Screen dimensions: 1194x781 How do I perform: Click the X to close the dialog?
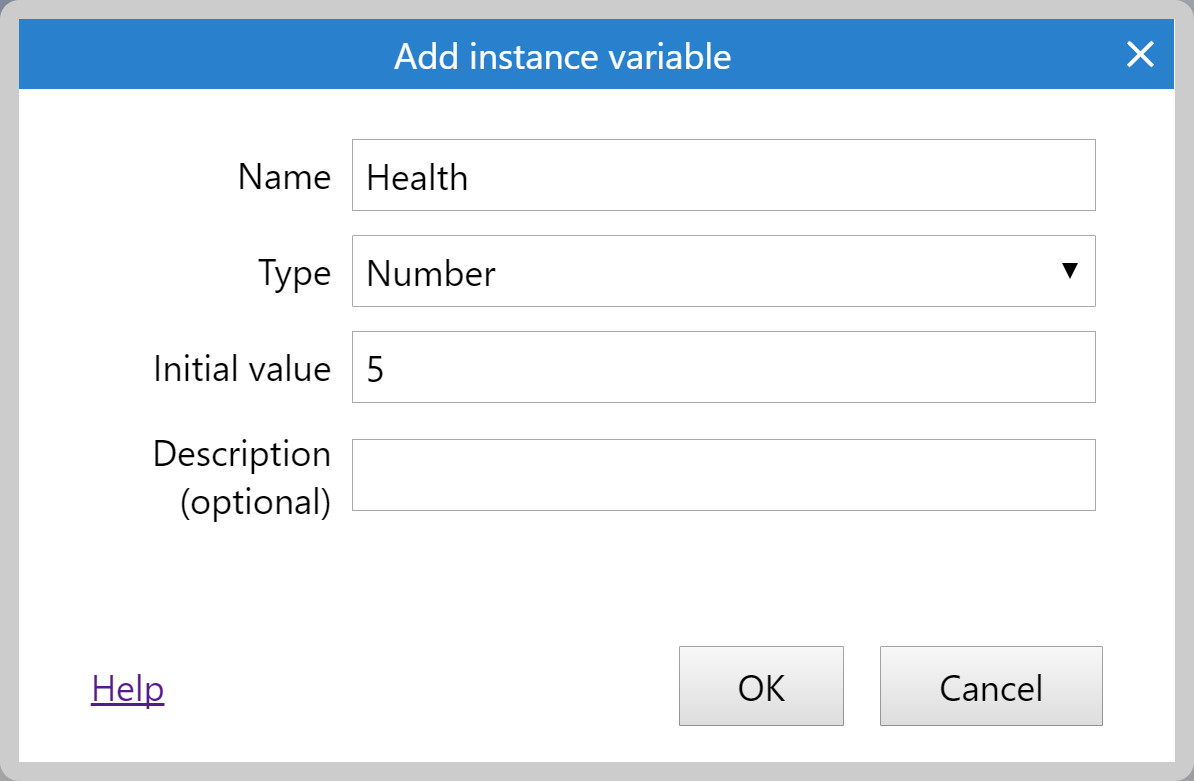tap(1140, 55)
